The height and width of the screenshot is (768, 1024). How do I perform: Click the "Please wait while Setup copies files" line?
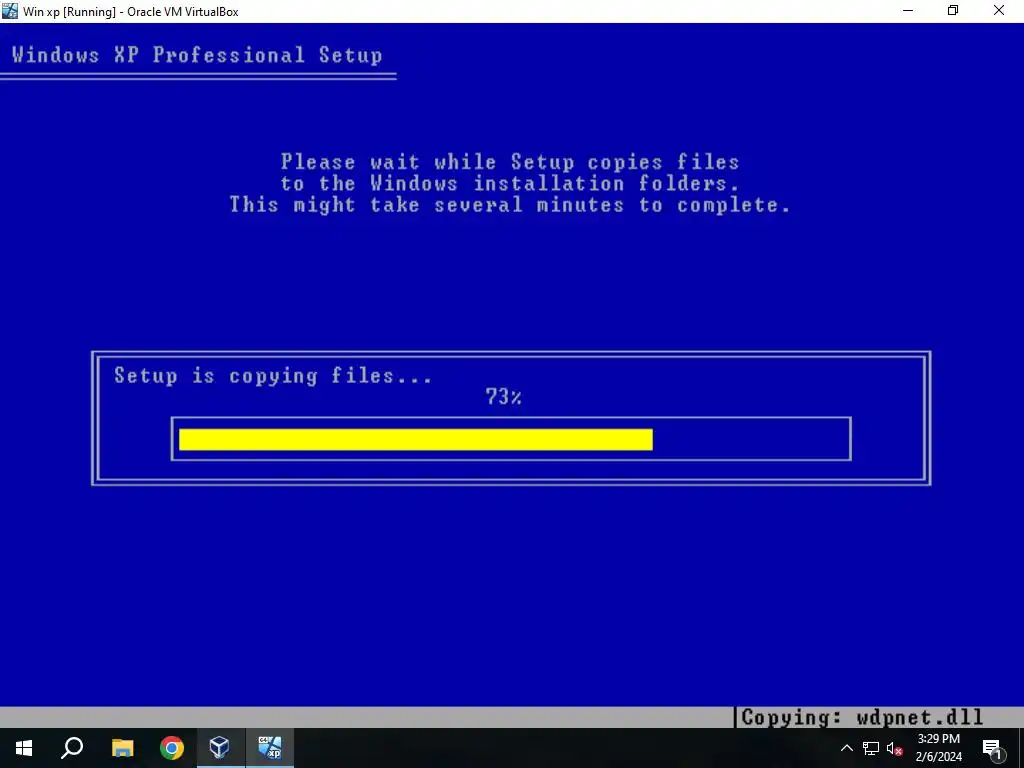click(x=510, y=161)
